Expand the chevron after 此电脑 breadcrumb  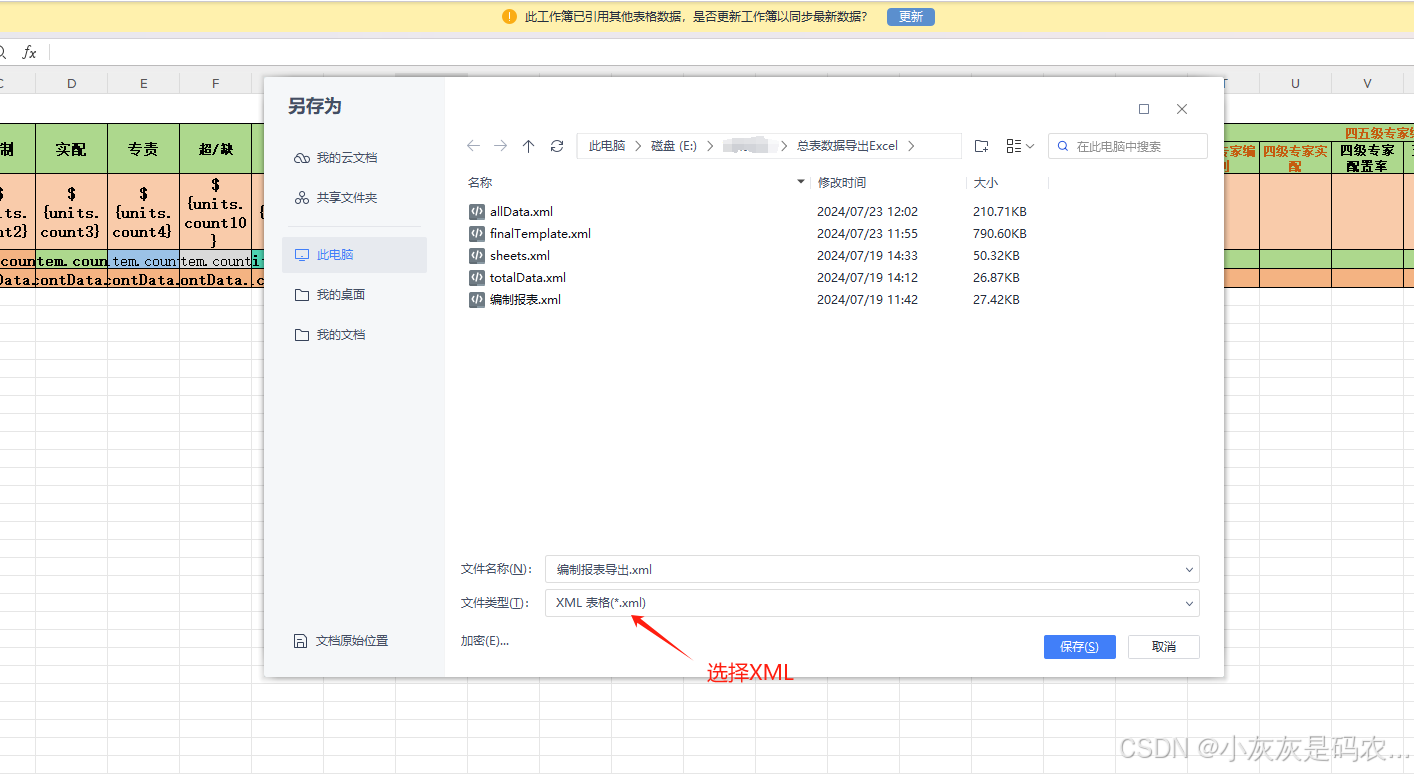tap(638, 146)
